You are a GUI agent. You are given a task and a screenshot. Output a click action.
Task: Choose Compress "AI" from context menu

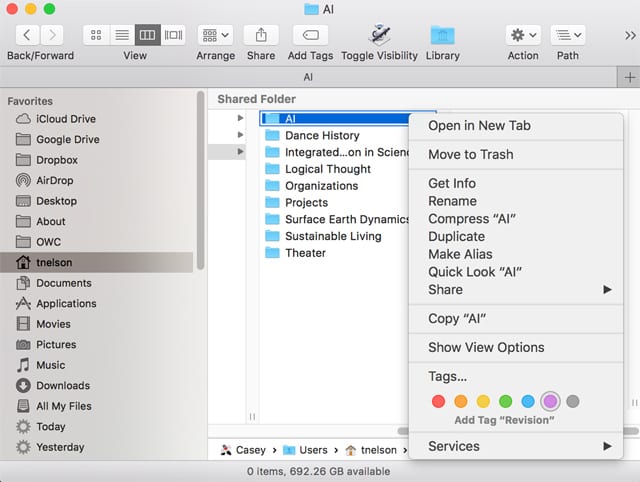click(x=472, y=219)
